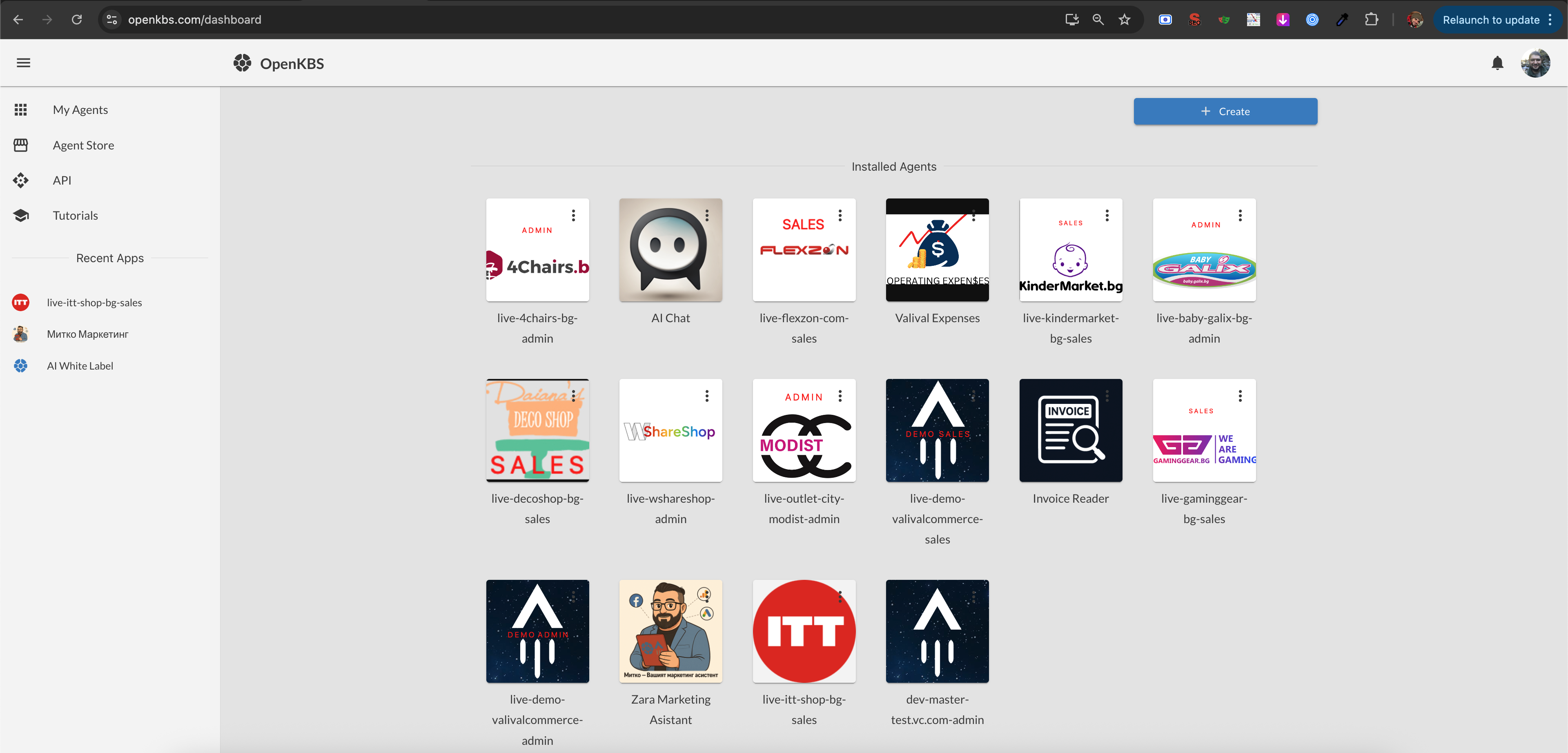Click the notifications bell icon
The image size is (1568, 753).
(x=1497, y=63)
